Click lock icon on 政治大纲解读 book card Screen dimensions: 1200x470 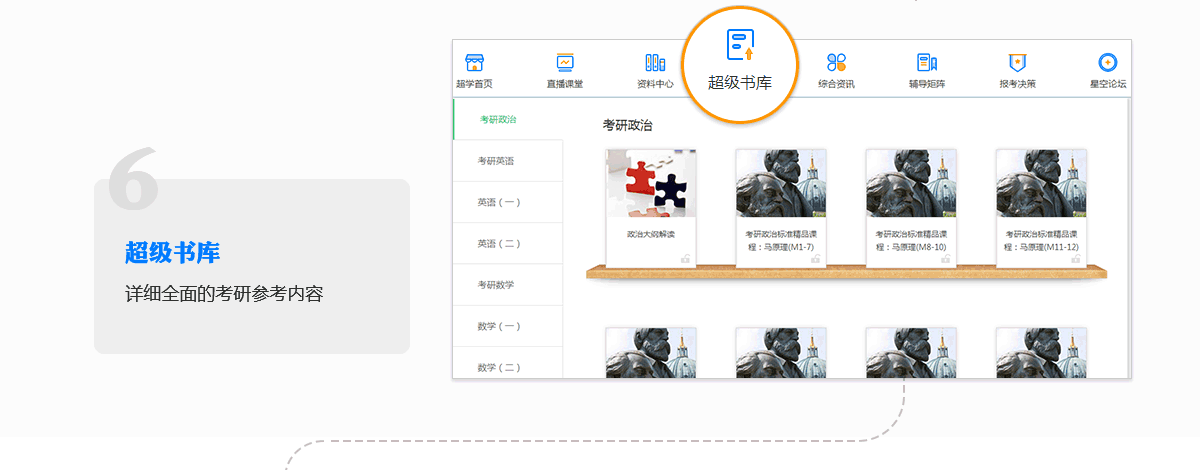(685, 258)
